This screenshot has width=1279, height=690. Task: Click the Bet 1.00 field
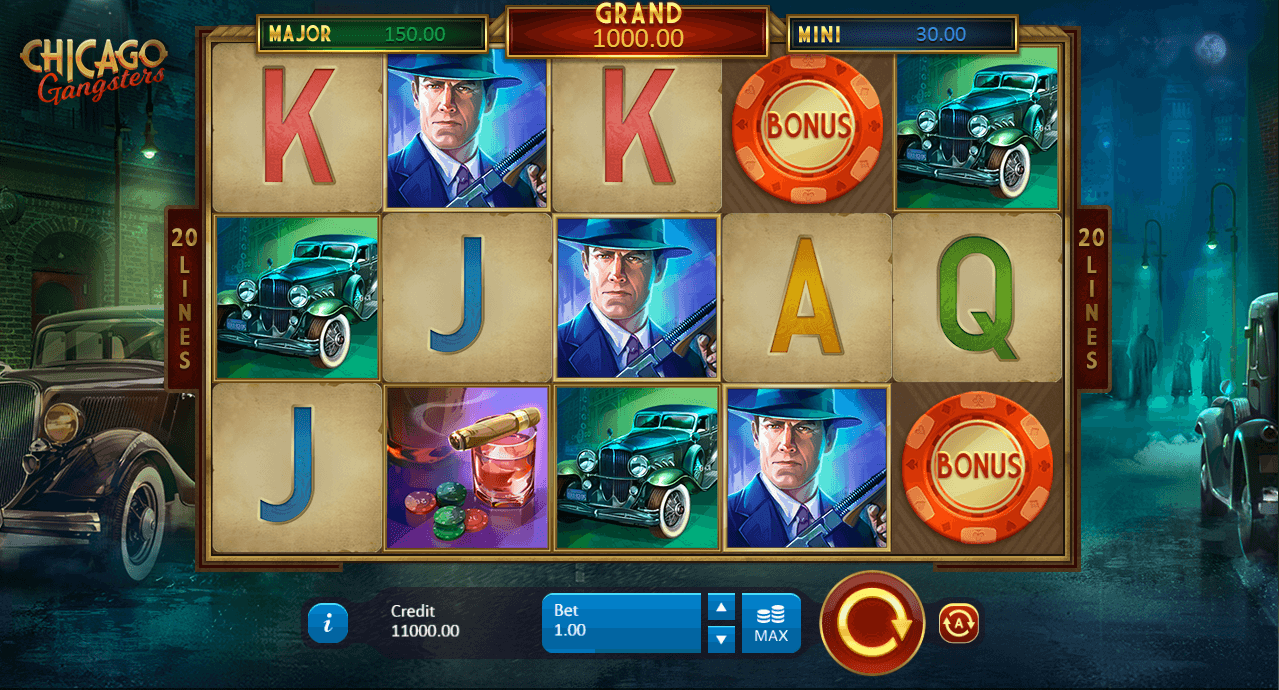coord(621,623)
